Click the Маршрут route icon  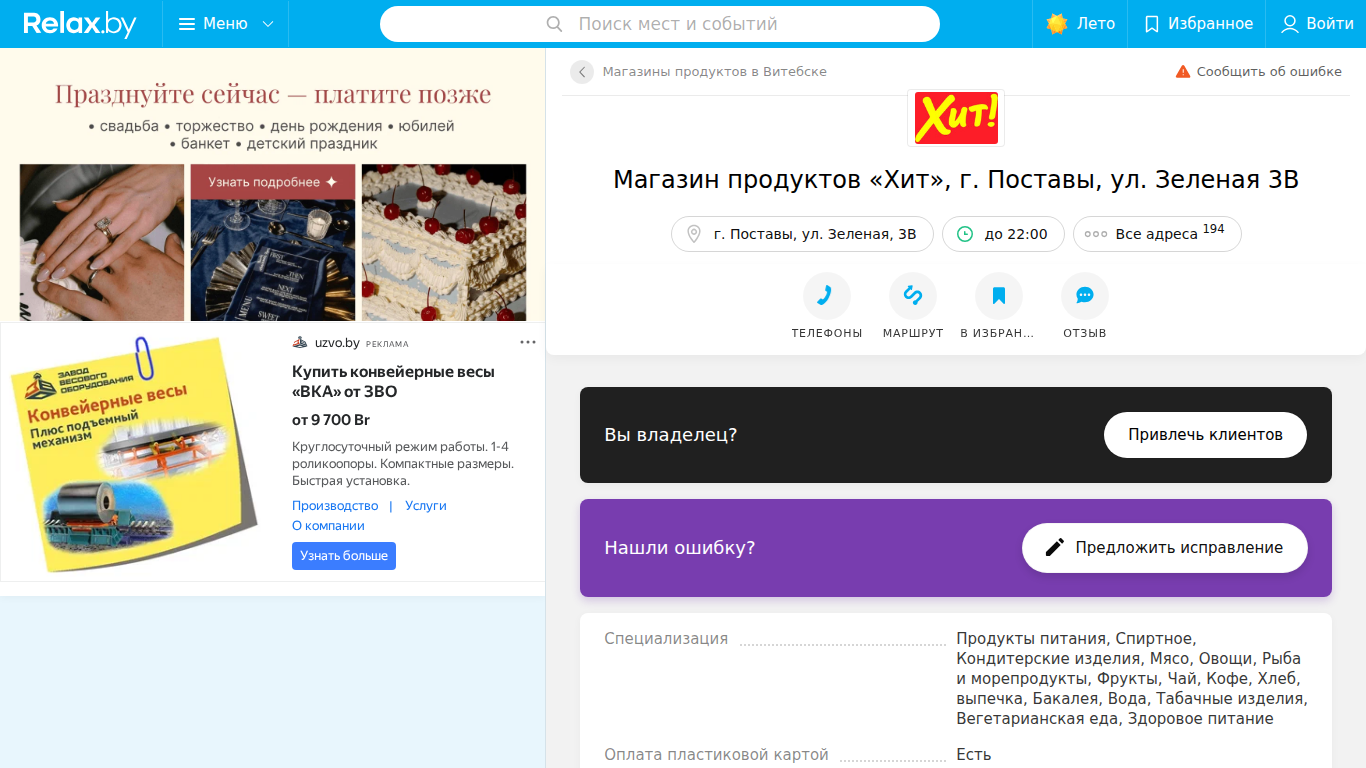coord(913,296)
